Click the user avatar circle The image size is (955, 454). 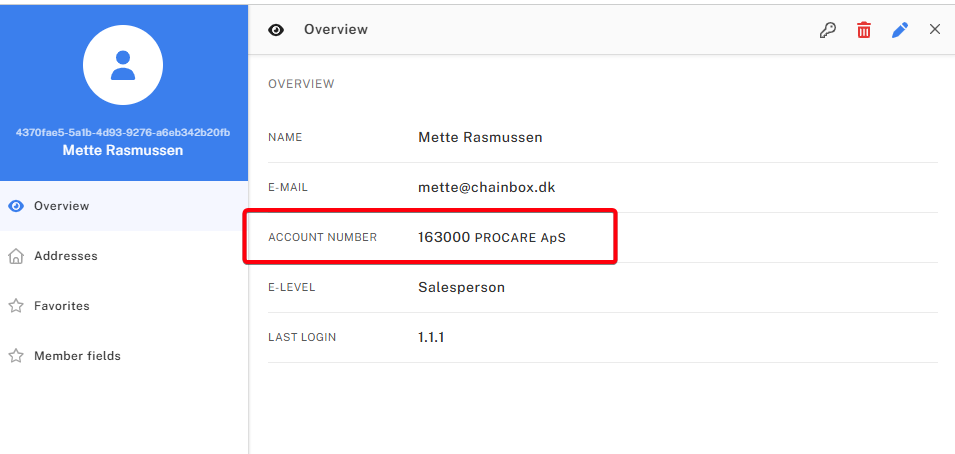[123, 65]
